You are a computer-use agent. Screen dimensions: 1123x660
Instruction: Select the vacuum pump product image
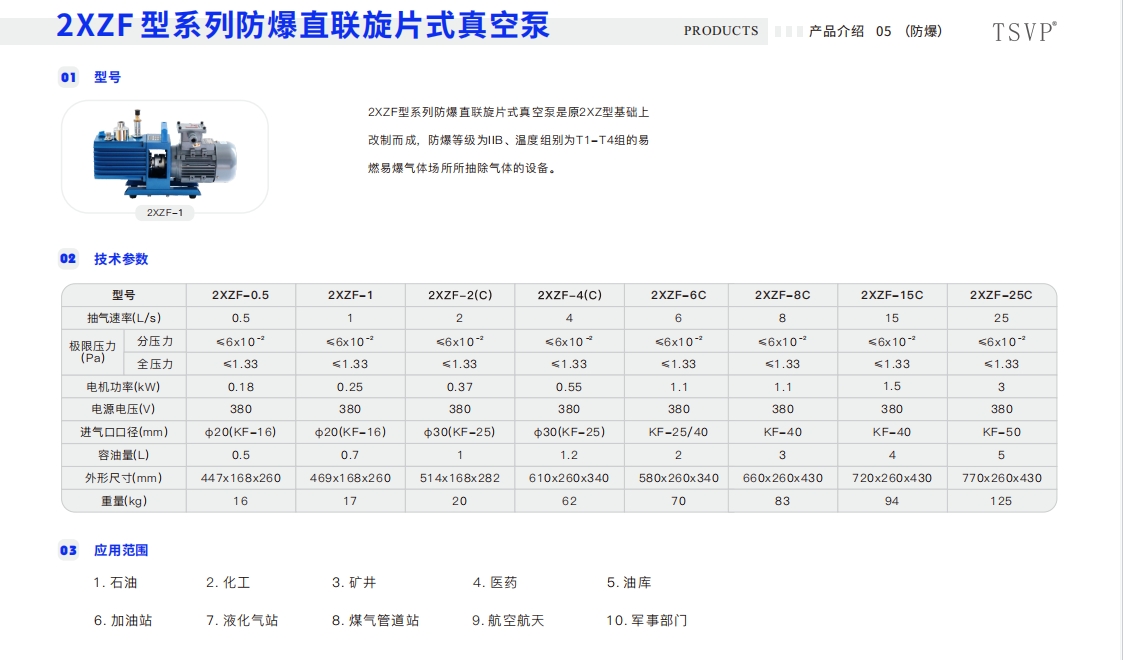pyautogui.click(x=164, y=152)
